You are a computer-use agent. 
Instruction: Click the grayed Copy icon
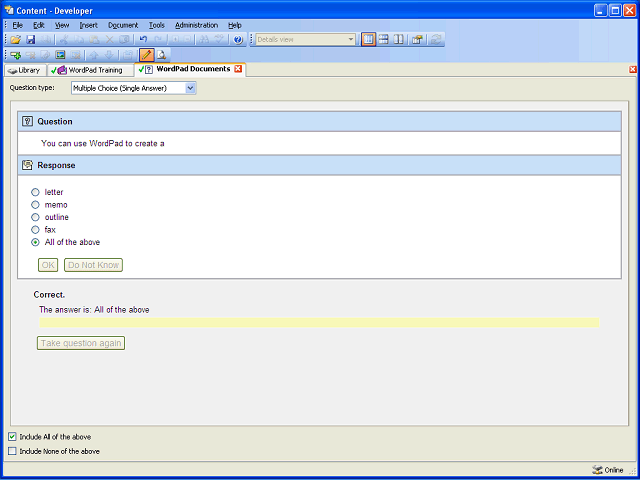[79, 40]
